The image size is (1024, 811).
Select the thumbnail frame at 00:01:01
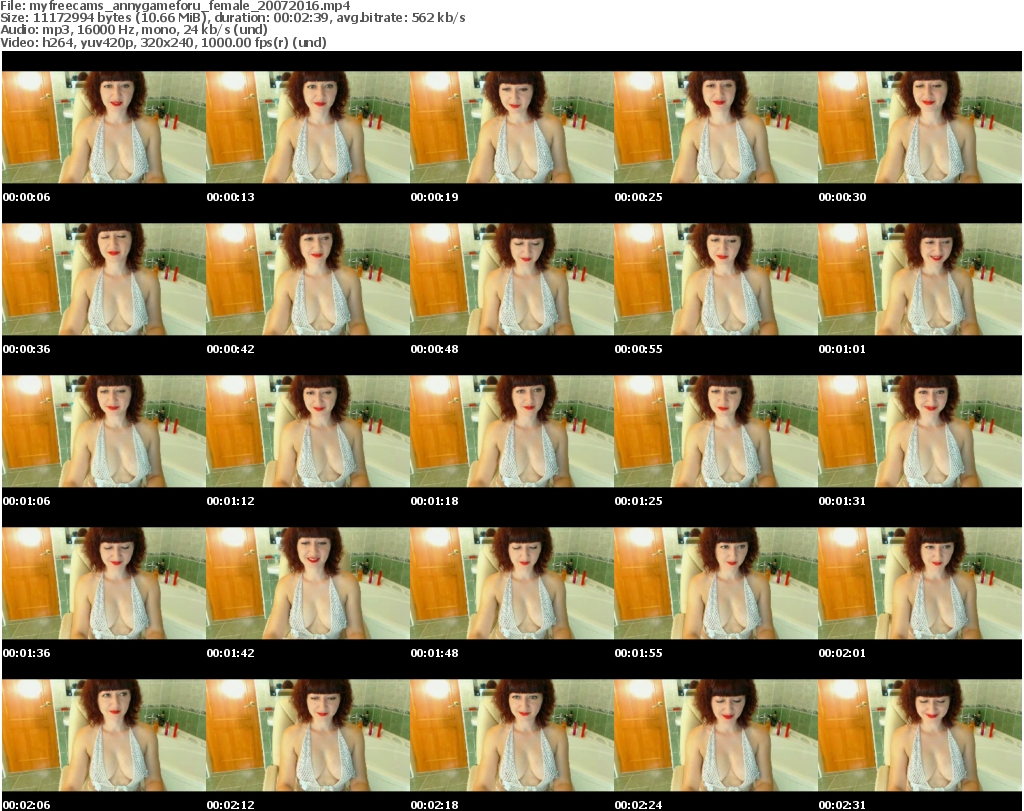pyautogui.click(x=920, y=279)
